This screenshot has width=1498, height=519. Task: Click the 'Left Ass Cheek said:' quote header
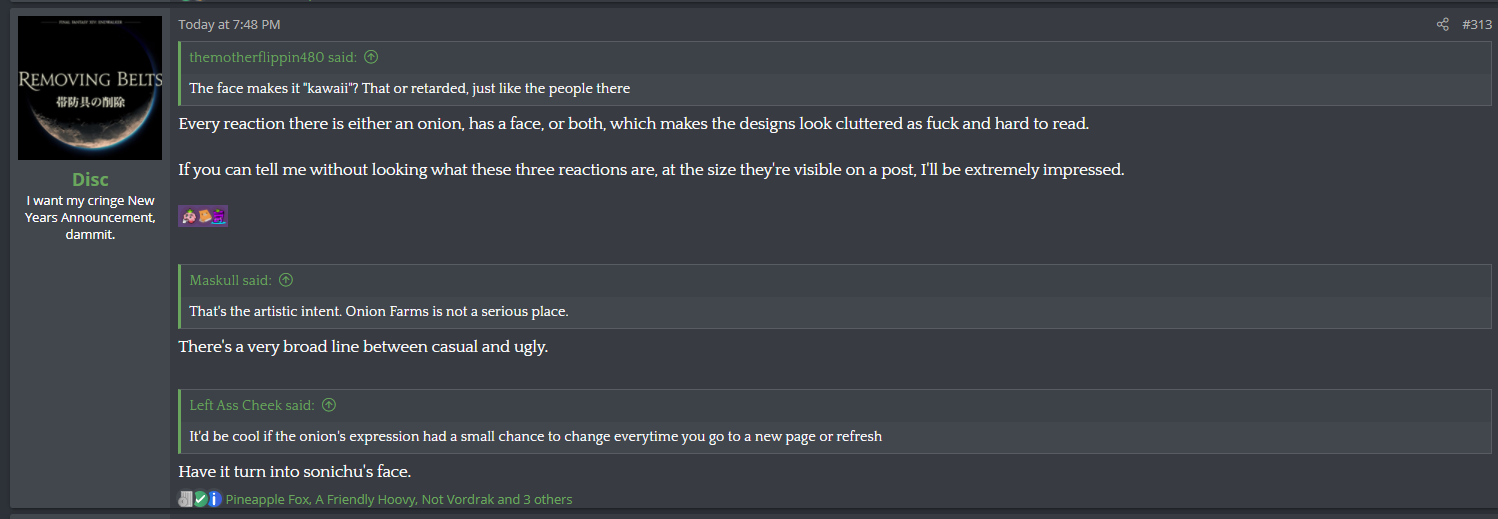[x=252, y=405]
